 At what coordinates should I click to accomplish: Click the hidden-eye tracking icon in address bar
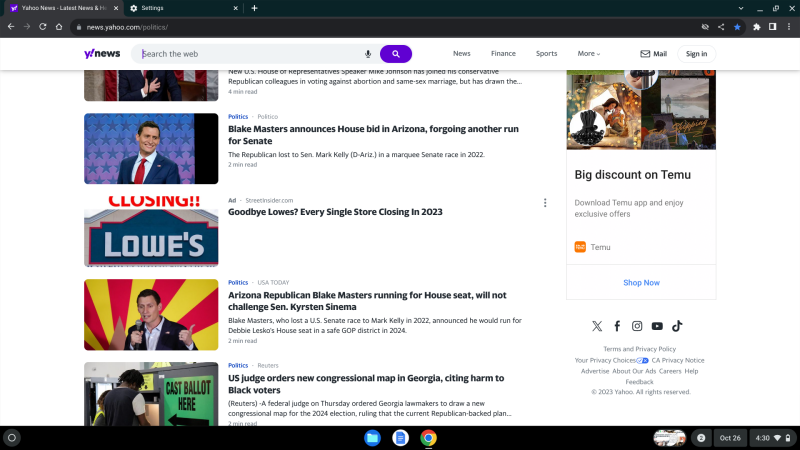705,27
